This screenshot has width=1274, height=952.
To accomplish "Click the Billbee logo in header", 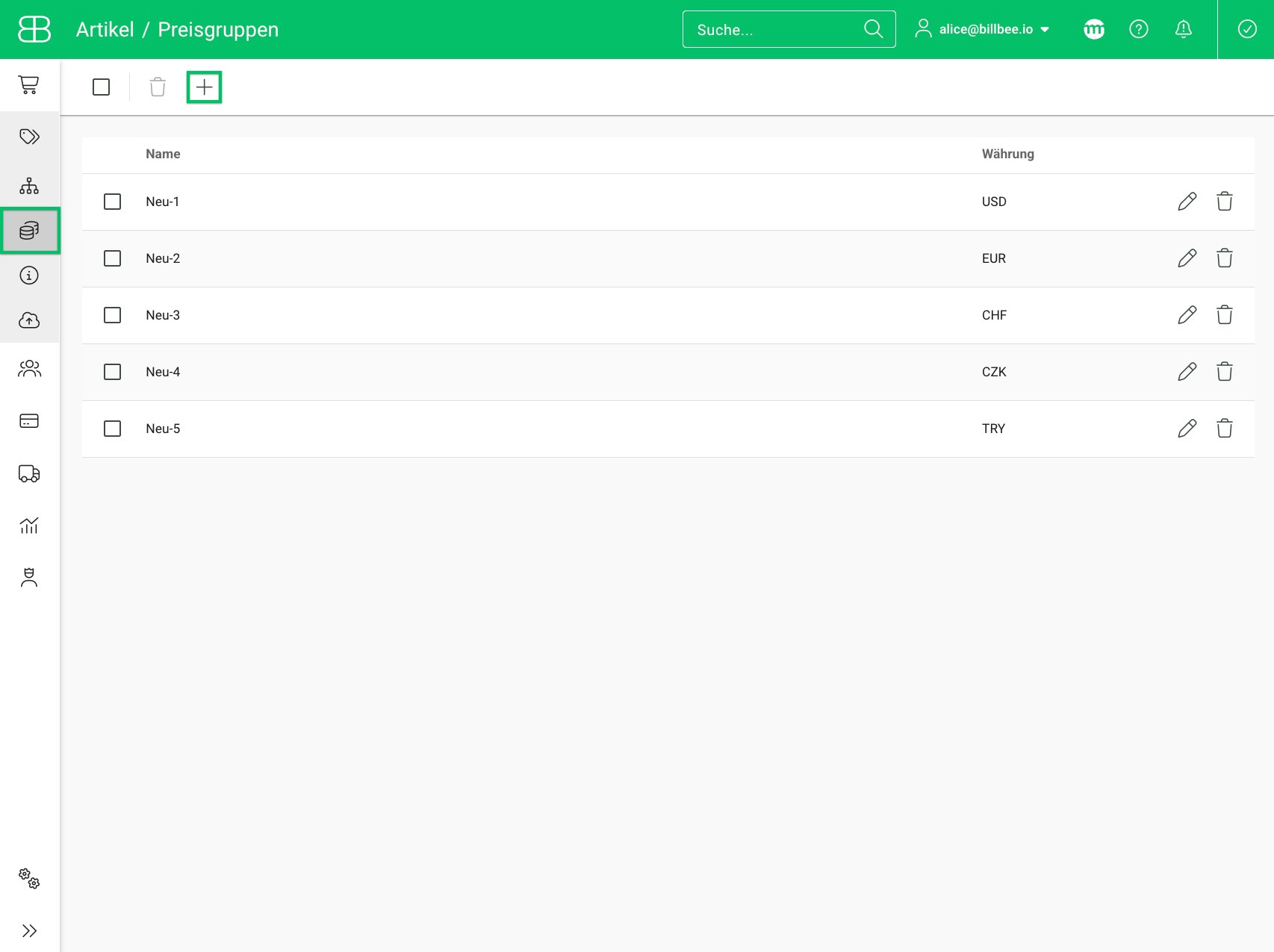I will click(x=34, y=29).
